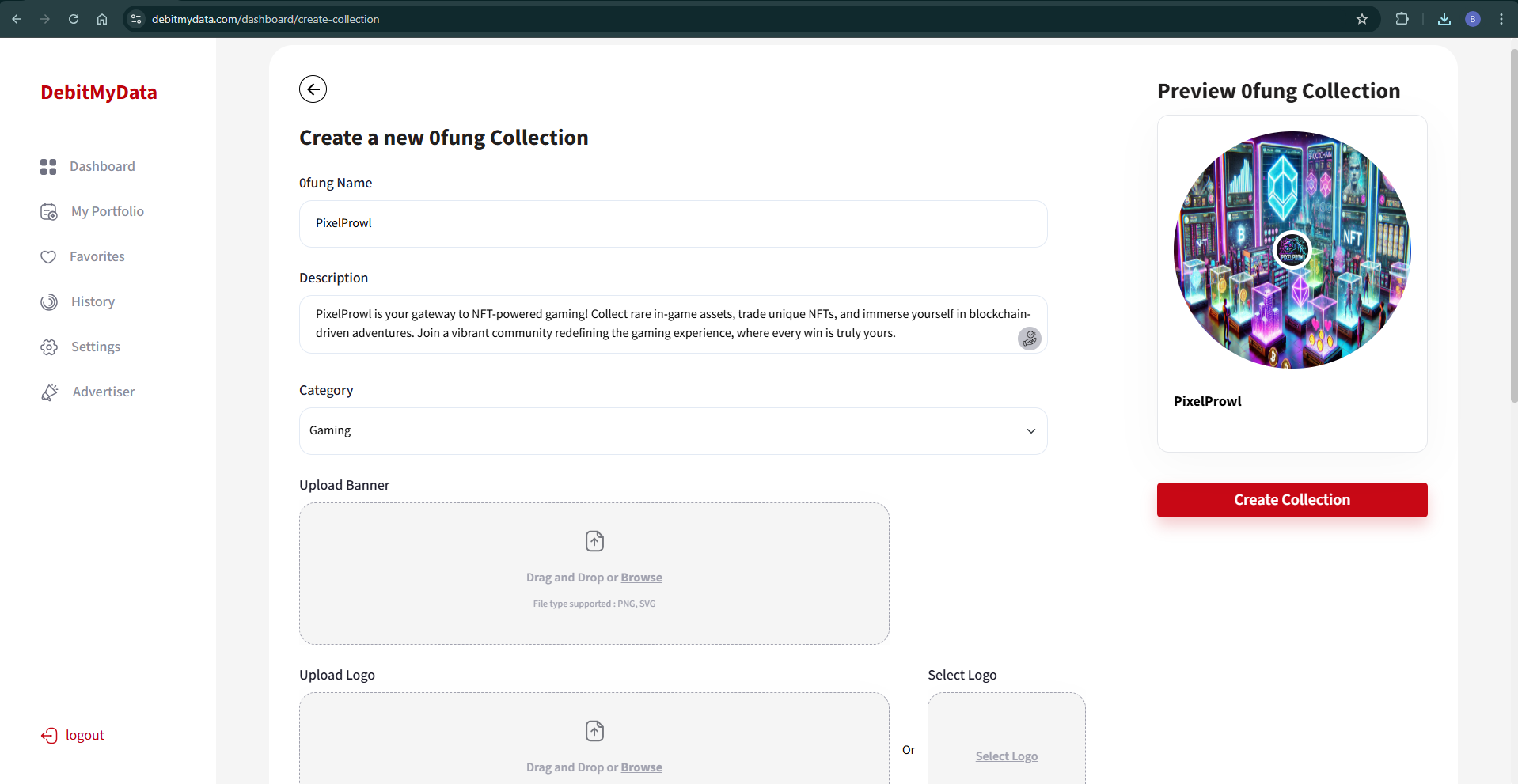Click the Advertiser megaphone icon
Screen dimensions: 1518x784
click(50, 392)
